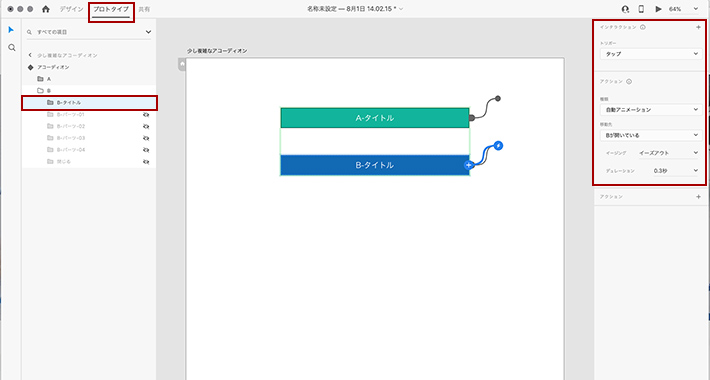Select the A-タイトル green bar
This screenshot has width=710, height=380.
[x=375, y=118]
